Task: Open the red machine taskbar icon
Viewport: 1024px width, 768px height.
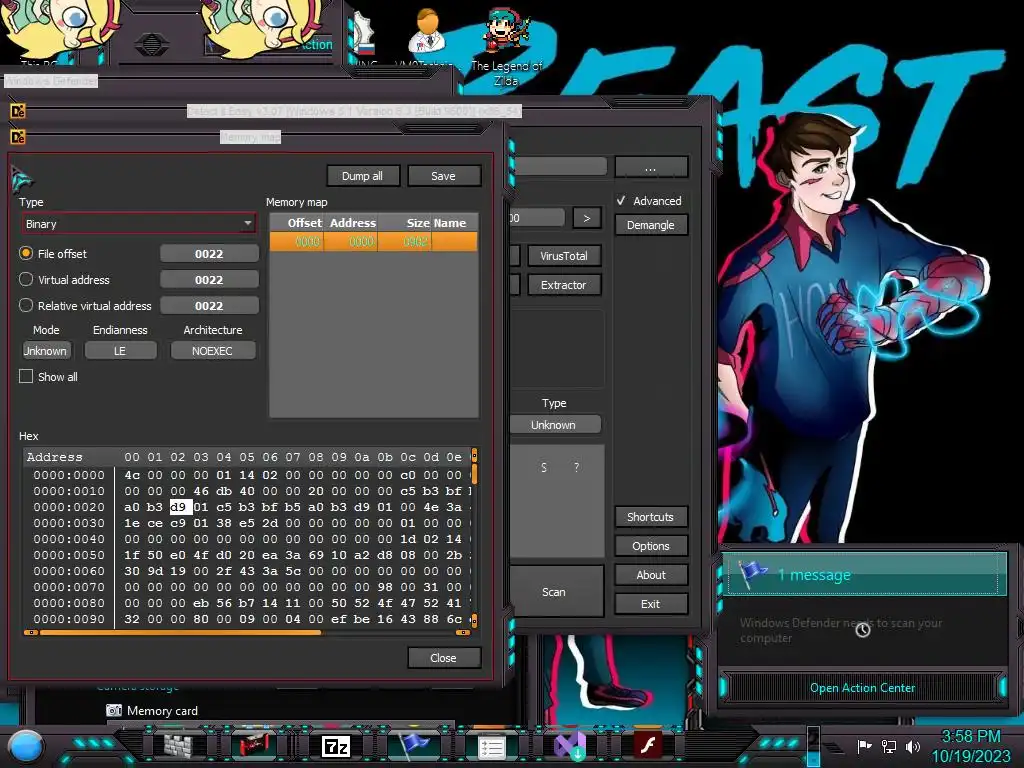Action: pyautogui.click(x=253, y=745)
